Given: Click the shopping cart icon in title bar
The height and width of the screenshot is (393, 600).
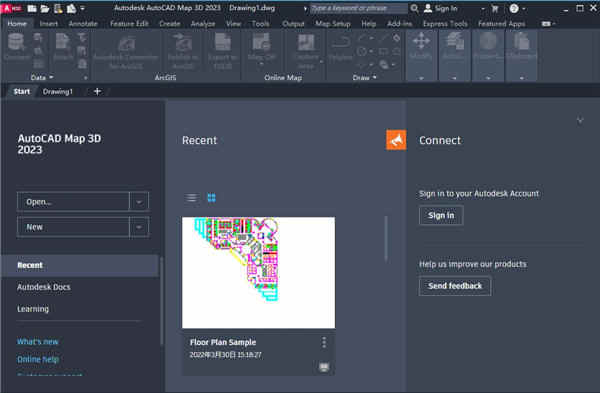Looking at the screenshot, I should click(x=495, y=8).
